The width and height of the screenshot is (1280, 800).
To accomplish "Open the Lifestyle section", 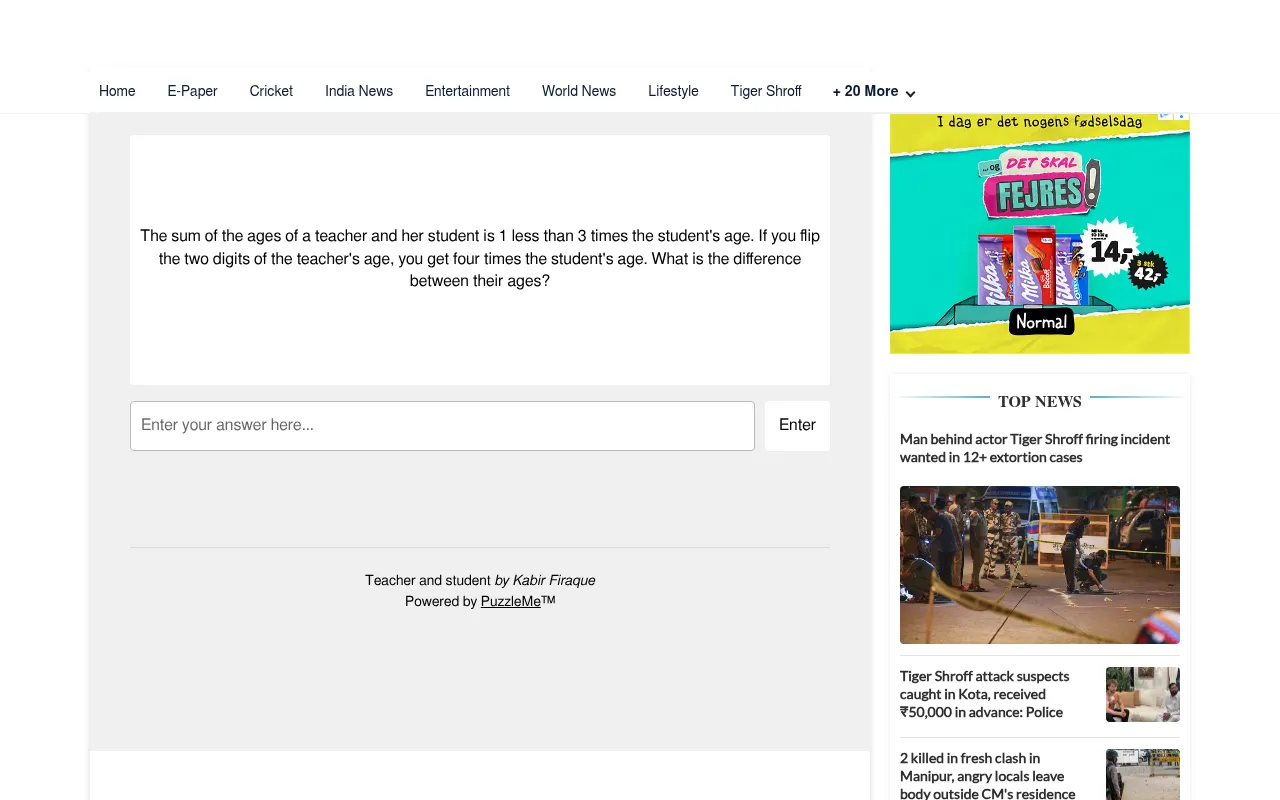I will [673, 91].
